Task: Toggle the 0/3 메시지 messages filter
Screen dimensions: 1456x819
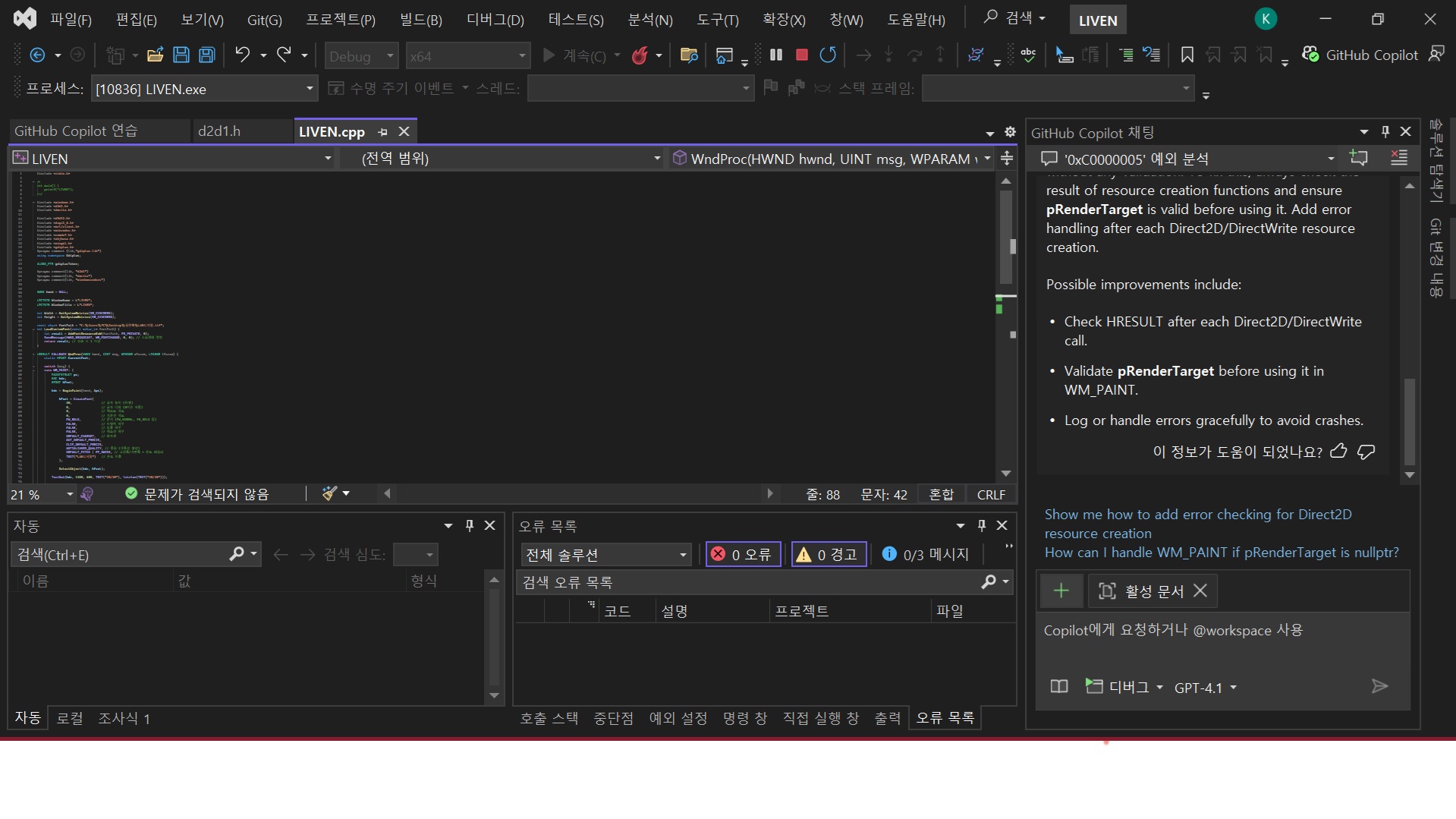Action: [x=926, y=555]
